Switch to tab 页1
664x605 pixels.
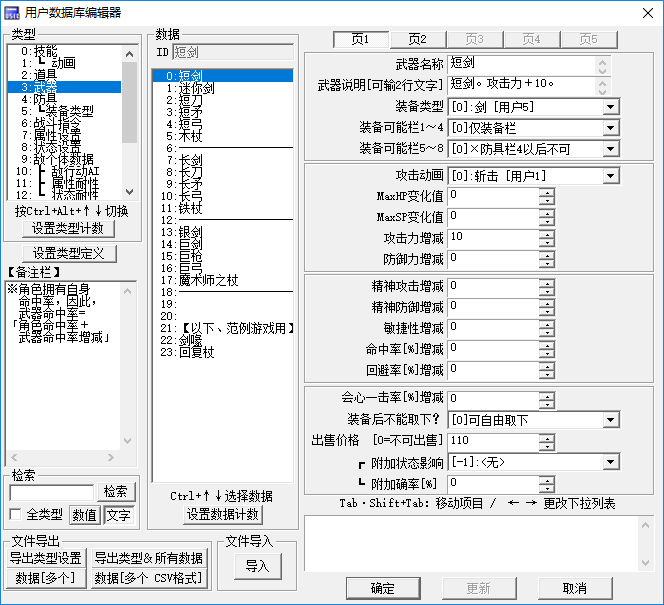tap(361, 39)
